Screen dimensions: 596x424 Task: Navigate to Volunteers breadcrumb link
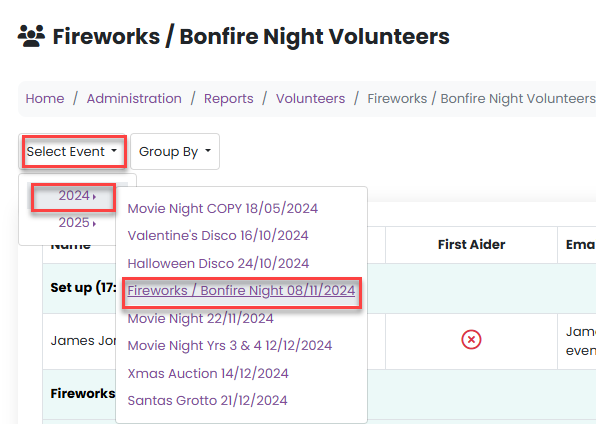point(311,98)
